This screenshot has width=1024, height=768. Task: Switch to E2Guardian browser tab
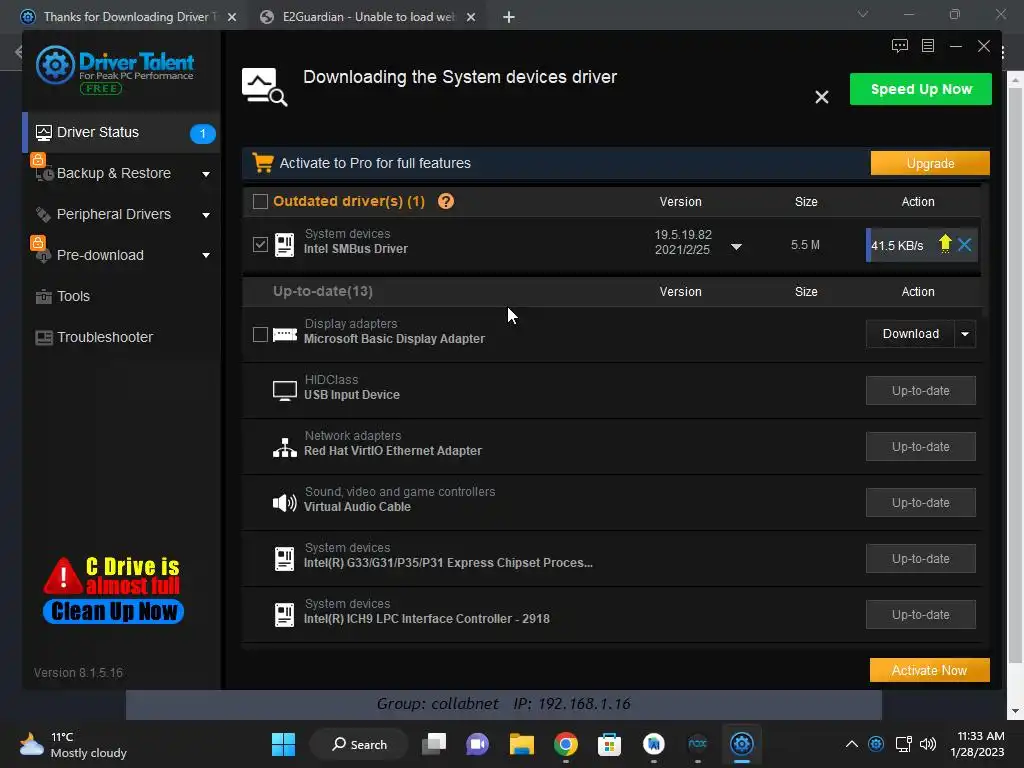(x=367, y=16)
